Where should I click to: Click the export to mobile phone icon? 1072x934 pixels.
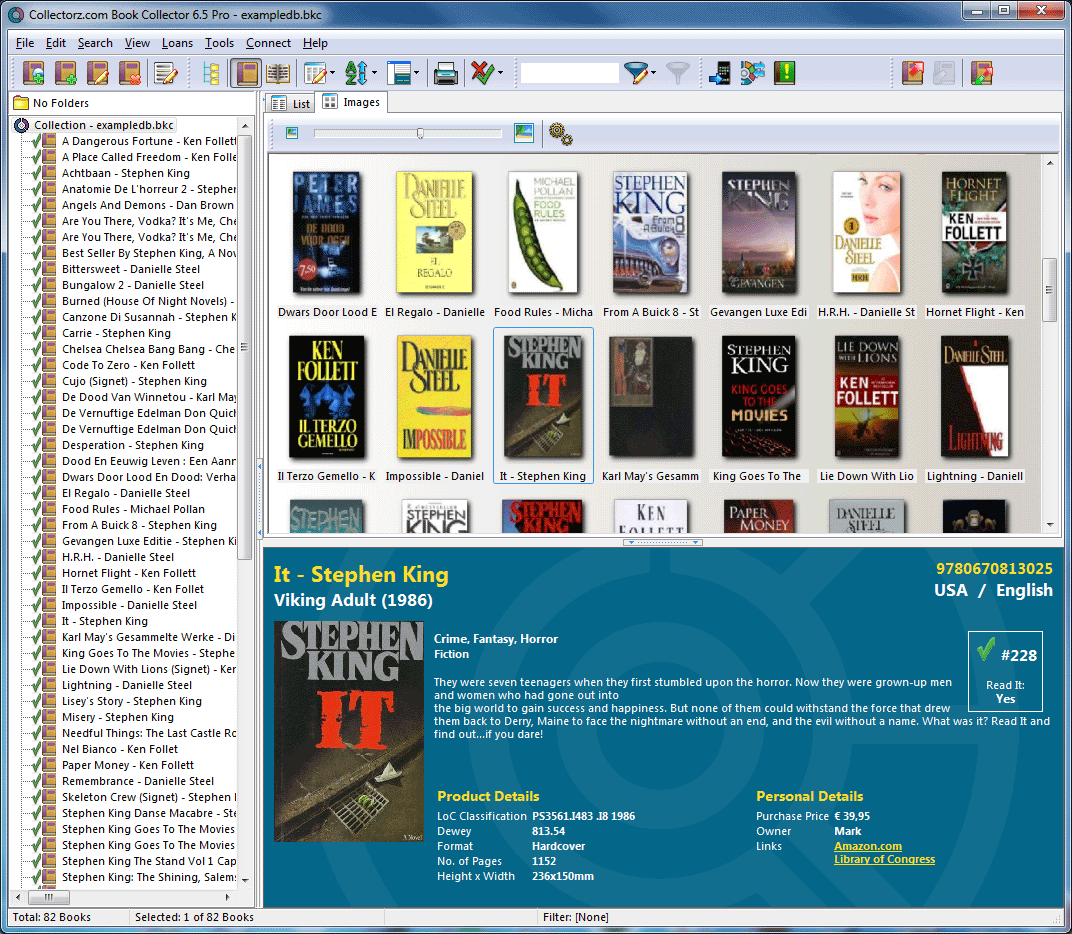719,72
